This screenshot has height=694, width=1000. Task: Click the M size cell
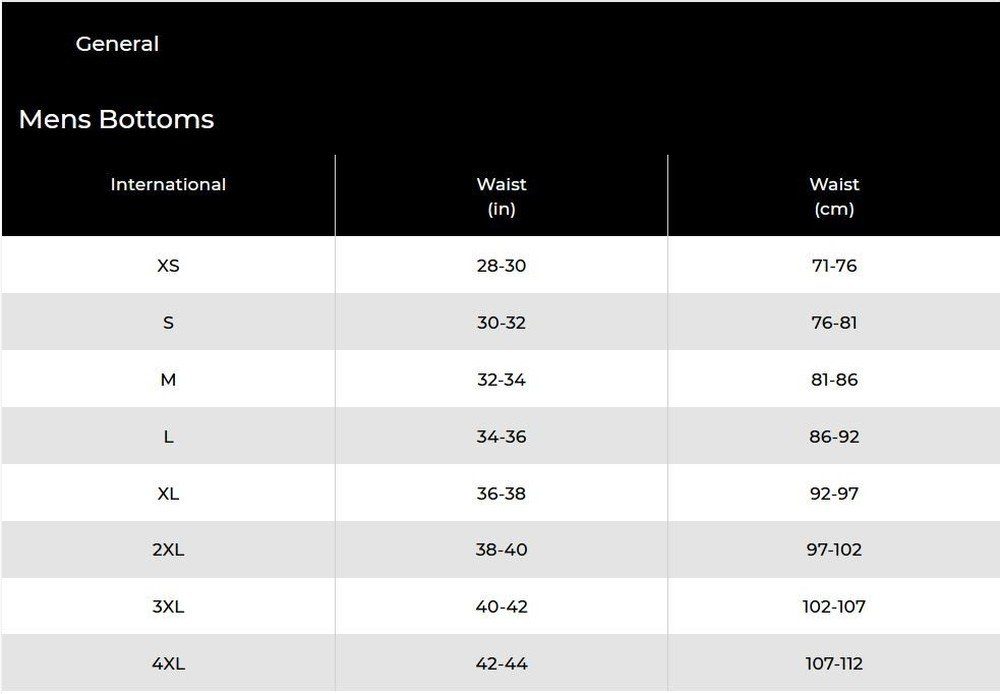click(168, 380)
